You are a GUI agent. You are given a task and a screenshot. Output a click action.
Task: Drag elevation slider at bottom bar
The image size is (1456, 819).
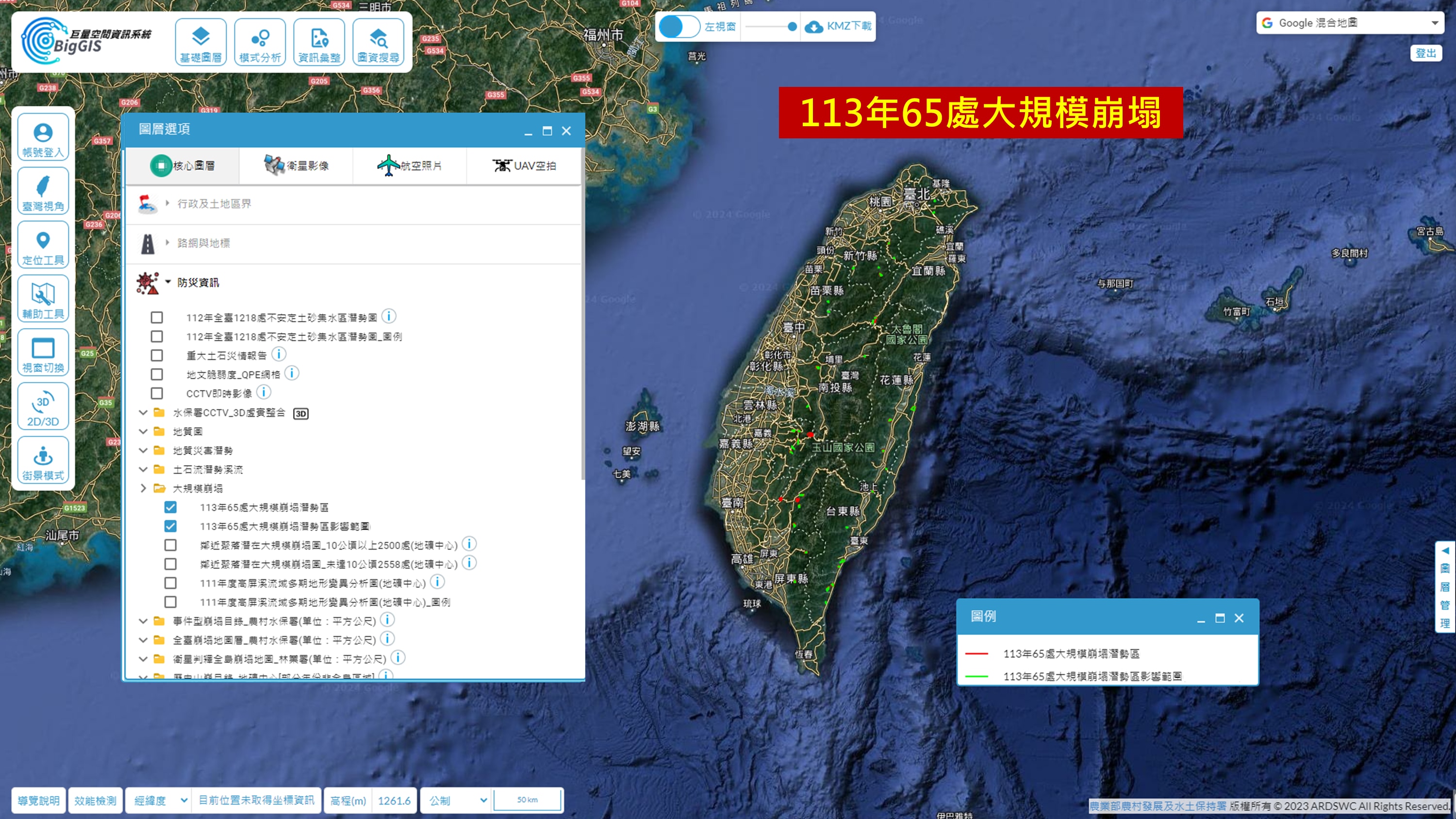(x=397, y=800)
